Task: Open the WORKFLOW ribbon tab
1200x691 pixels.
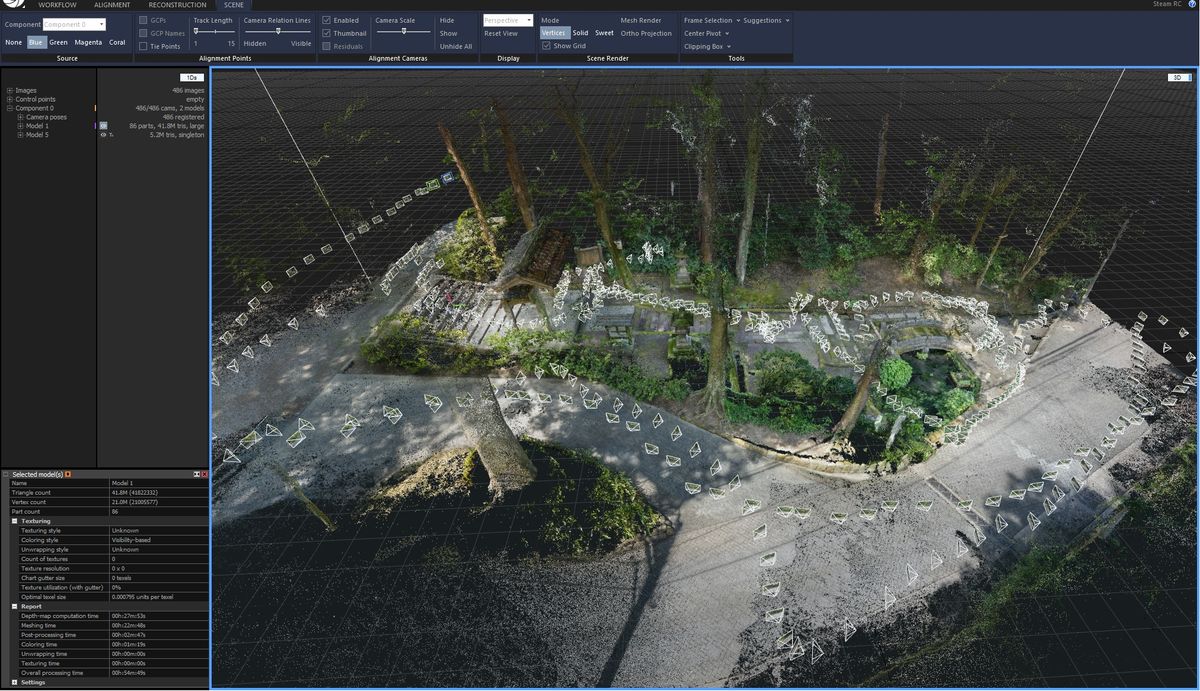Action: [x=57, y=5]
